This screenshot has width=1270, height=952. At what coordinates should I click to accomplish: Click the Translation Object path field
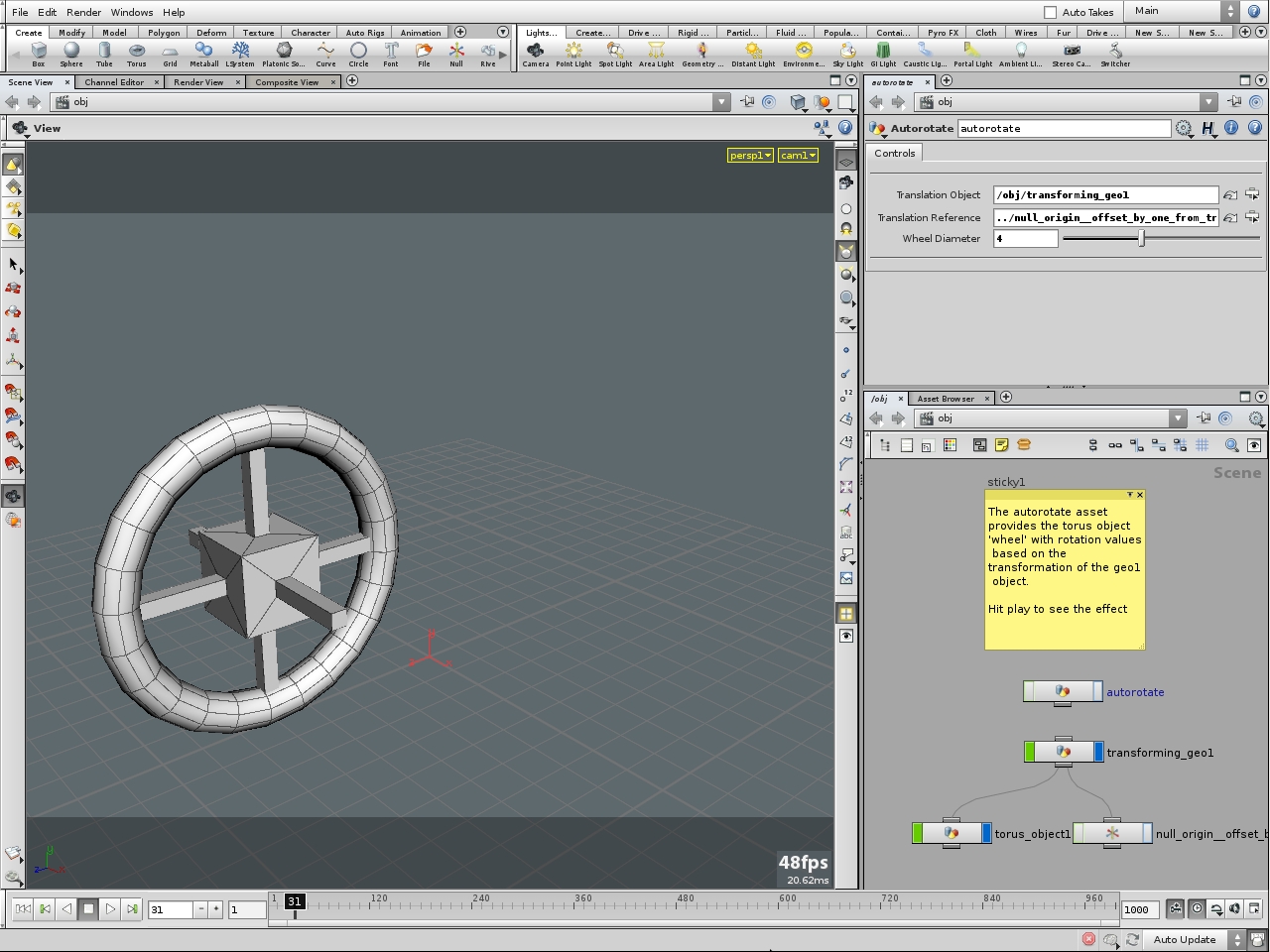tap(1105, 194)
